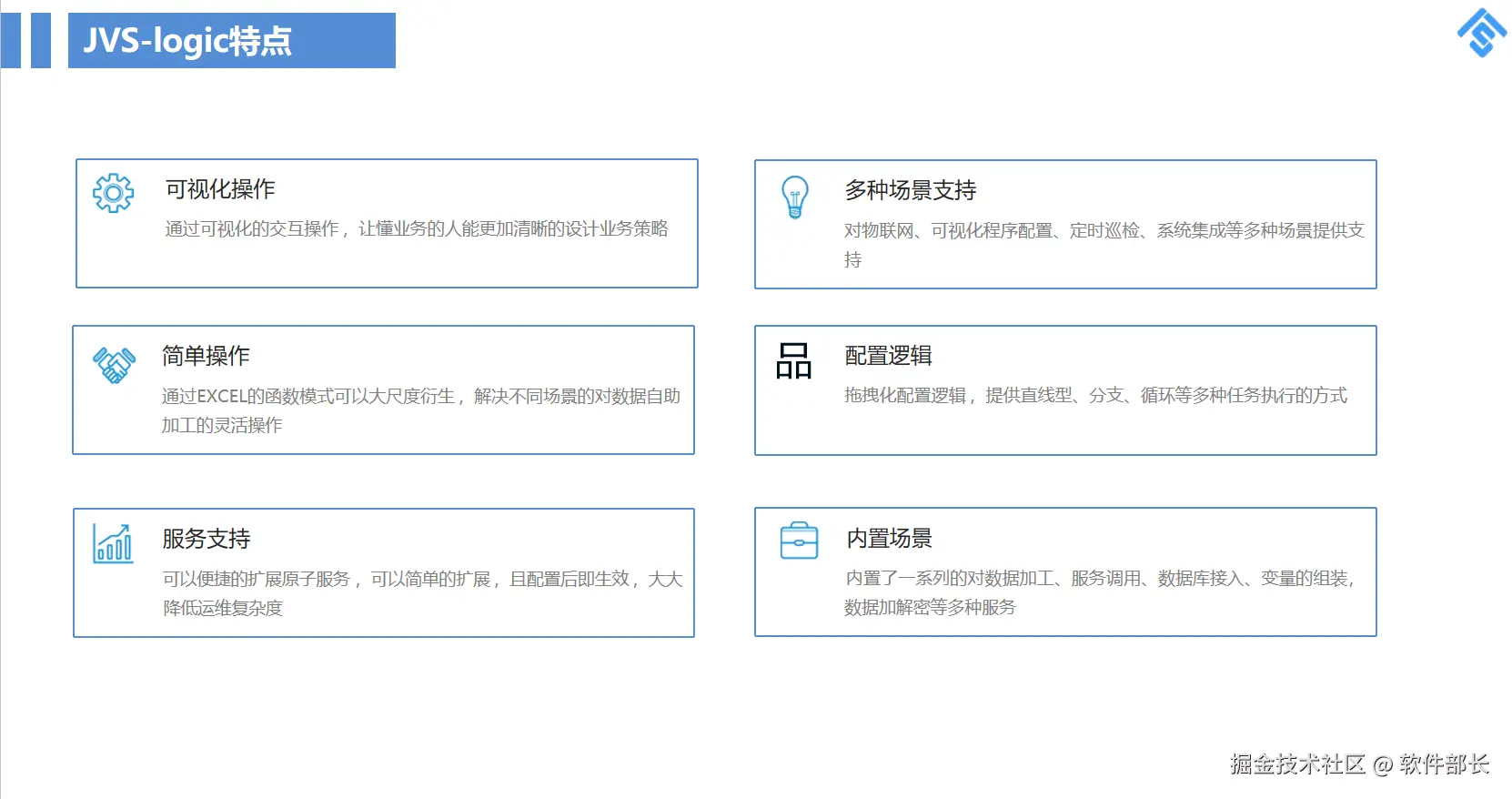1512x799 pixels.
Task: Click the 简单操作 heading
Action: click(206, 356)
